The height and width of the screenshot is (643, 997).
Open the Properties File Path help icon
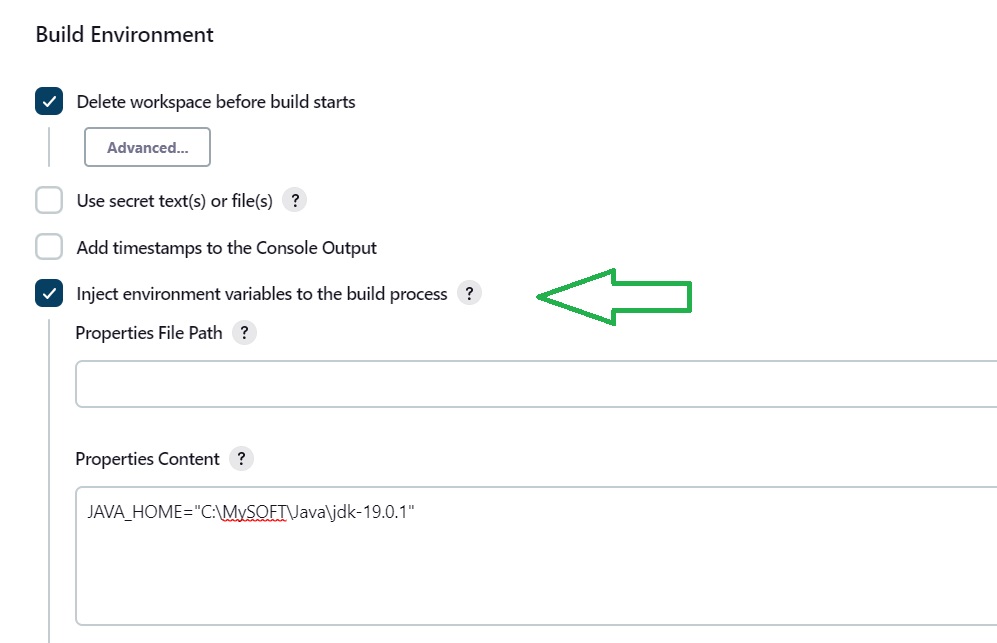244,333
